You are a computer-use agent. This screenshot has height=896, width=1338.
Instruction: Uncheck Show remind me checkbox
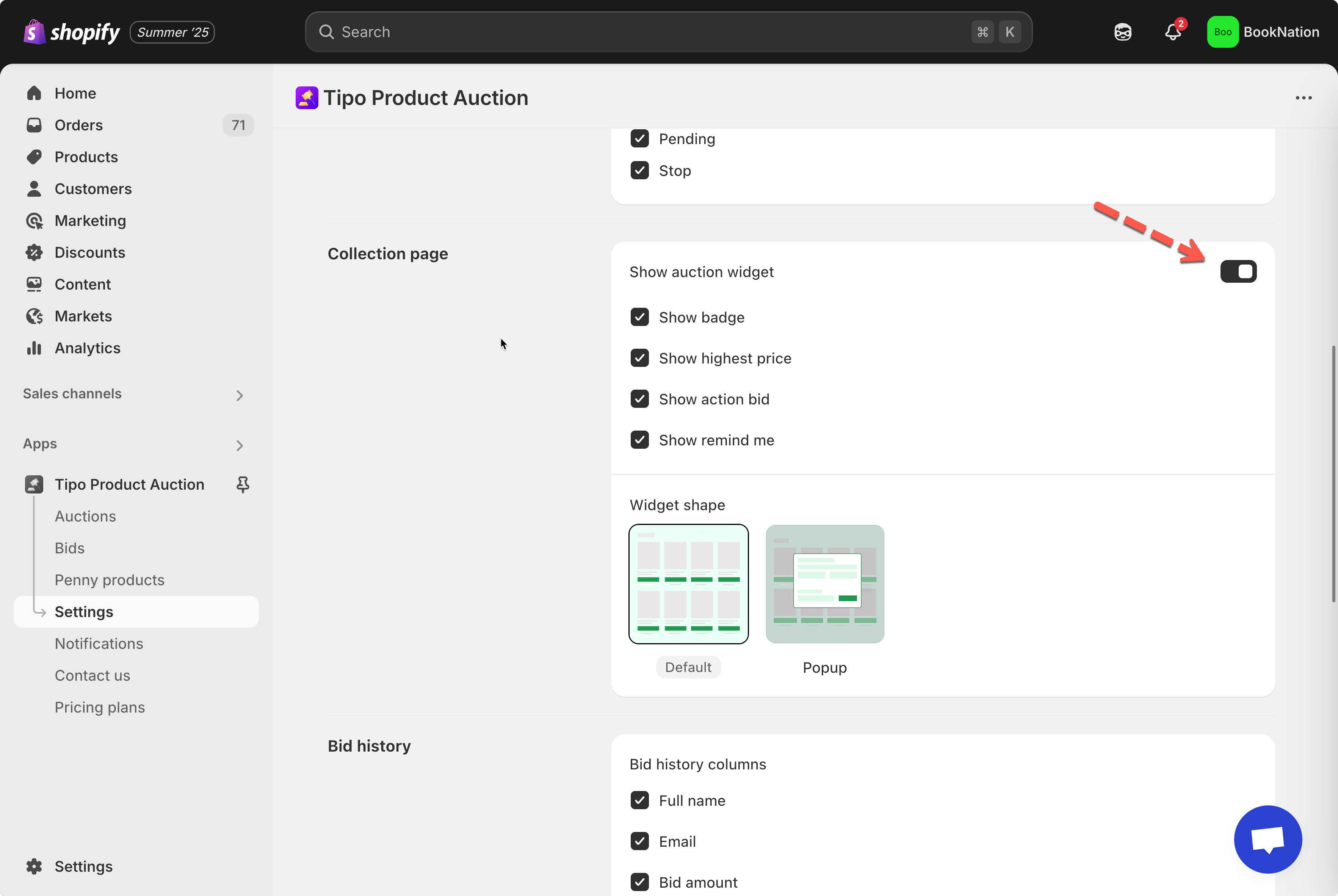[639, 440]
